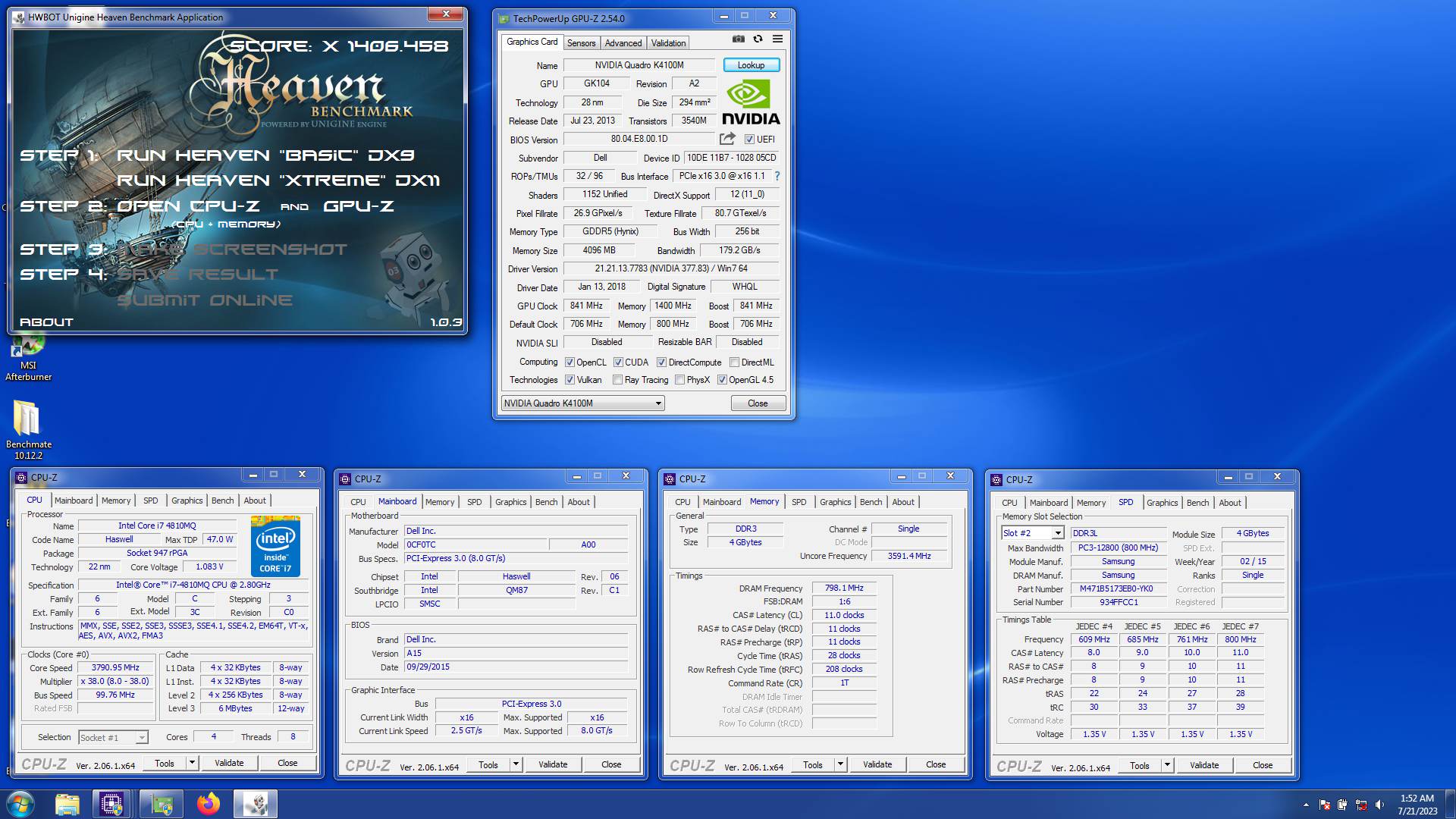Click the GPU-Z Name field NVIDIA Quadro K4100M
The height and width of the screenshot is (819, 1456).
point(639,65)
